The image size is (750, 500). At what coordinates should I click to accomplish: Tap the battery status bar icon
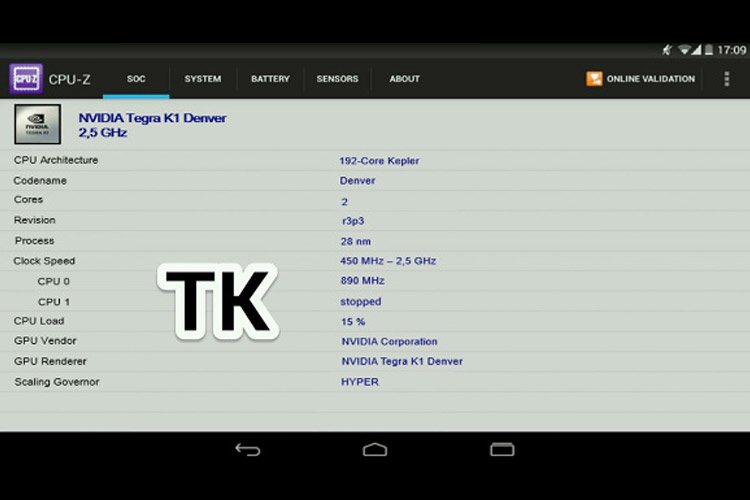click(x=709, y=50)
